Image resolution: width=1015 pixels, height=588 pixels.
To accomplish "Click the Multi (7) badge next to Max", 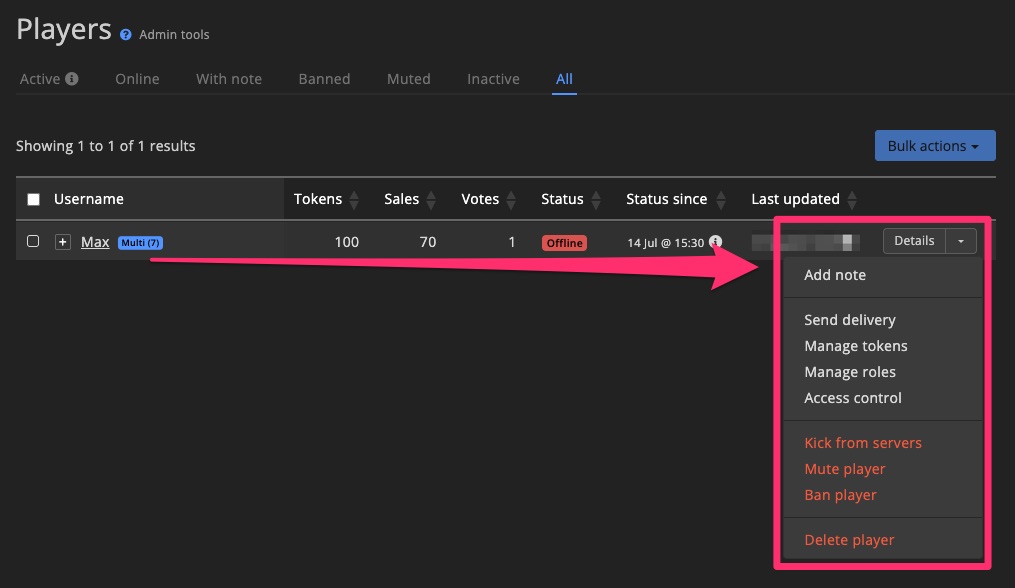I will click(x=138, y=242).
